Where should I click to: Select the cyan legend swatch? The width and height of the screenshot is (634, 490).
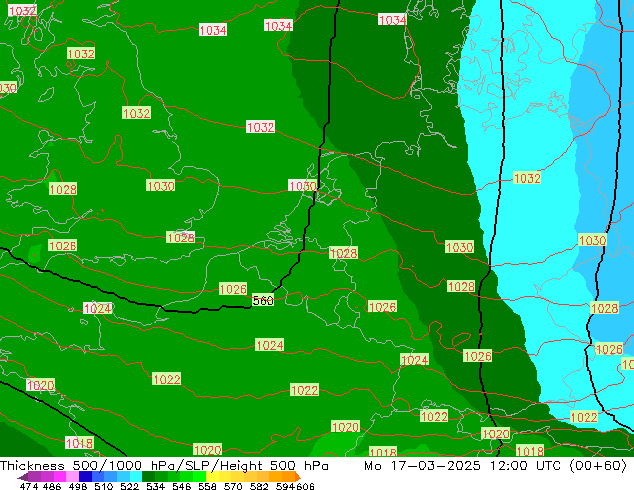(x=136, y=476)
